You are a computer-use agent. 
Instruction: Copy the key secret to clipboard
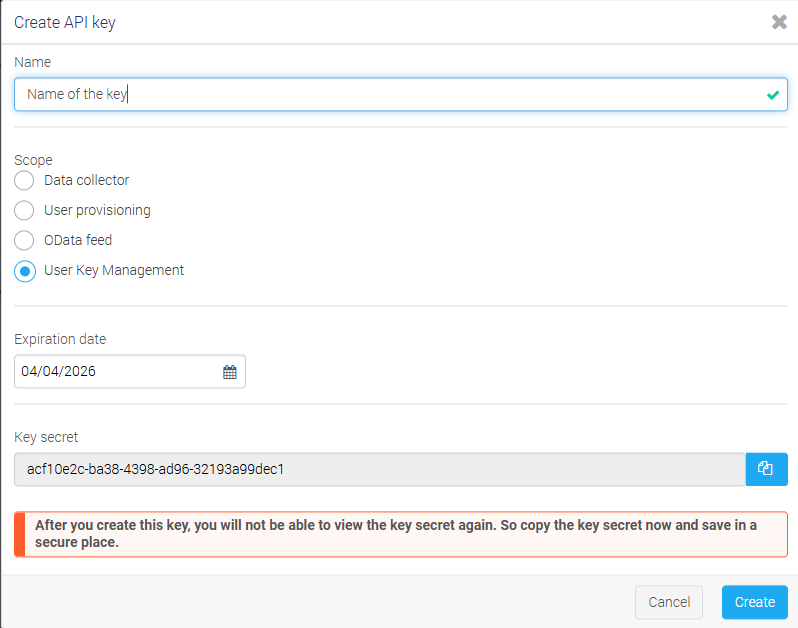click(766, 469)
